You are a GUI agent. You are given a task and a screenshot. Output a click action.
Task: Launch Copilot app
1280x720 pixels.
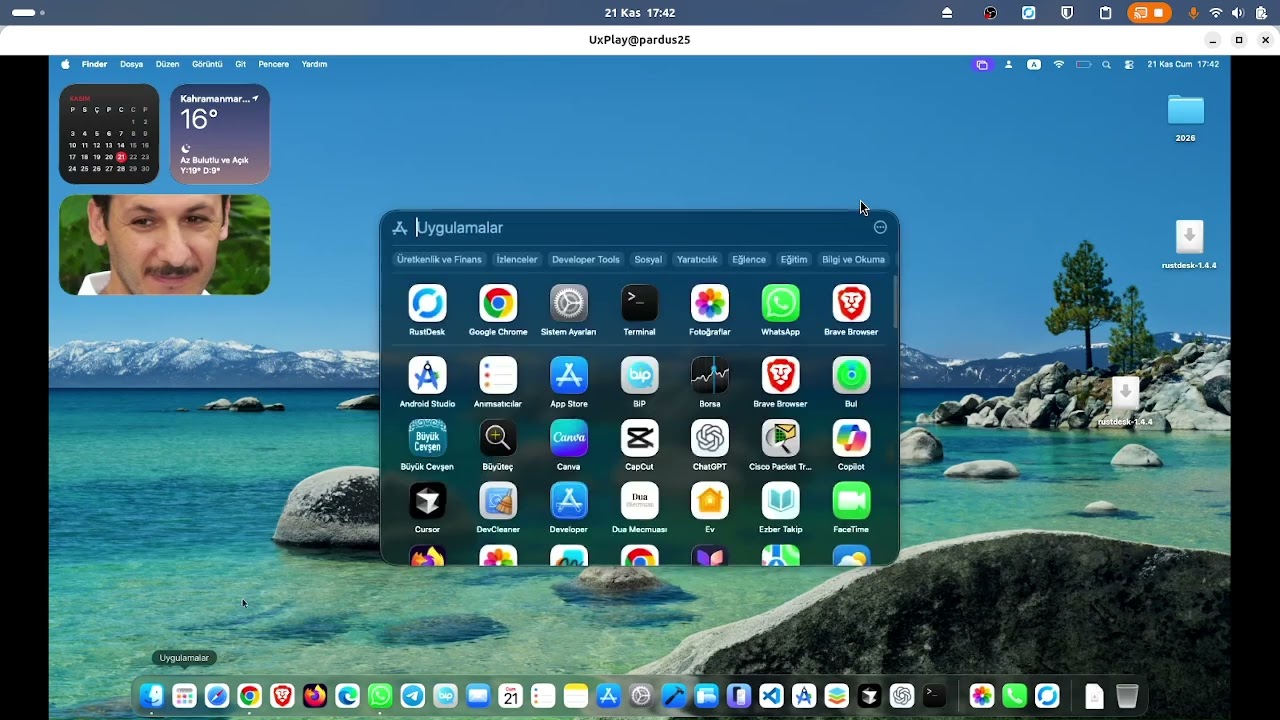tap(851, 438)
